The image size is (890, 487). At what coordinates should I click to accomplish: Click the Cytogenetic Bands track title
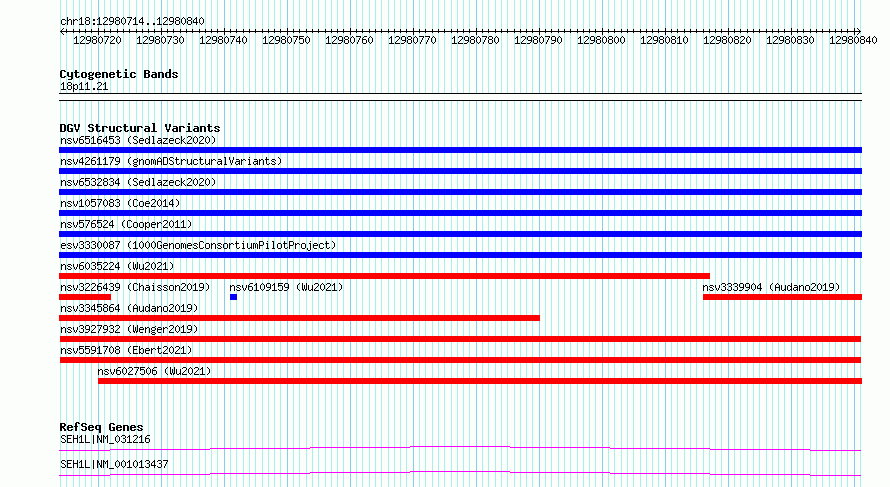[119, 74]
